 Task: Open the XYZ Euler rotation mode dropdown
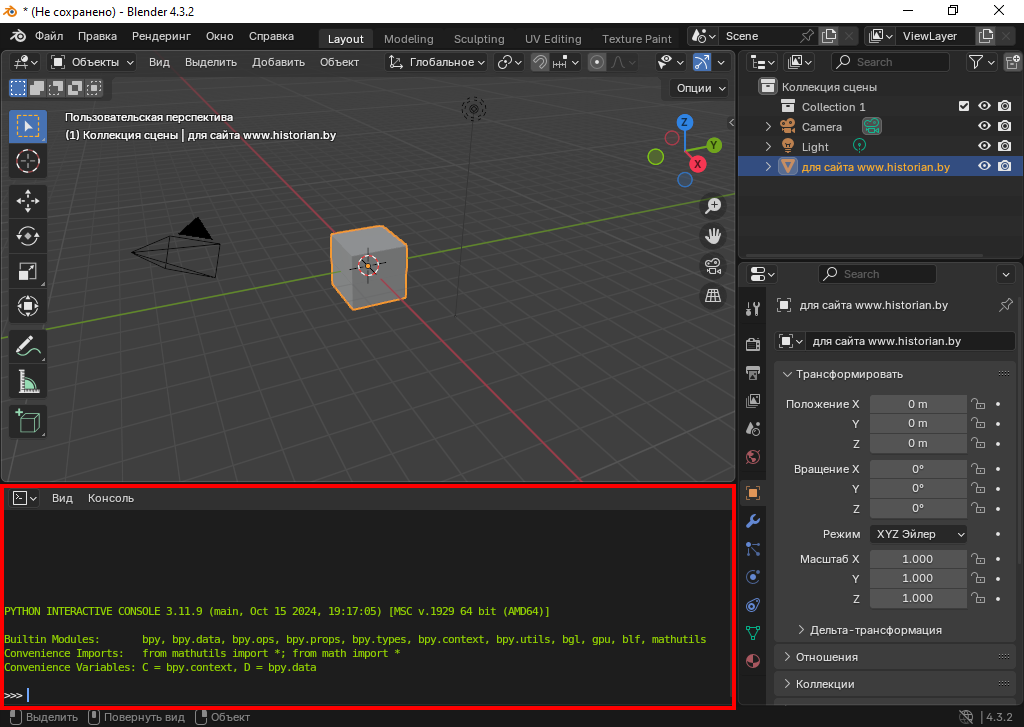point(918,534)
